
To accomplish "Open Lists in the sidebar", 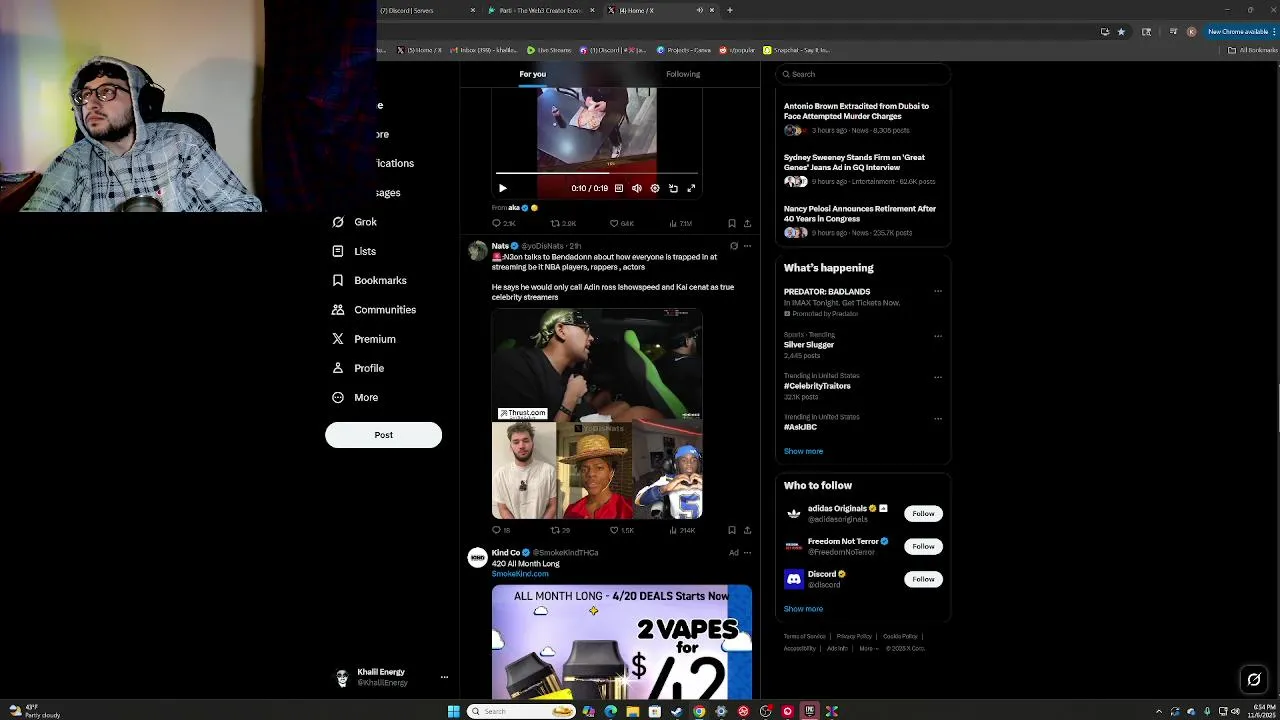I will (354, 251).
